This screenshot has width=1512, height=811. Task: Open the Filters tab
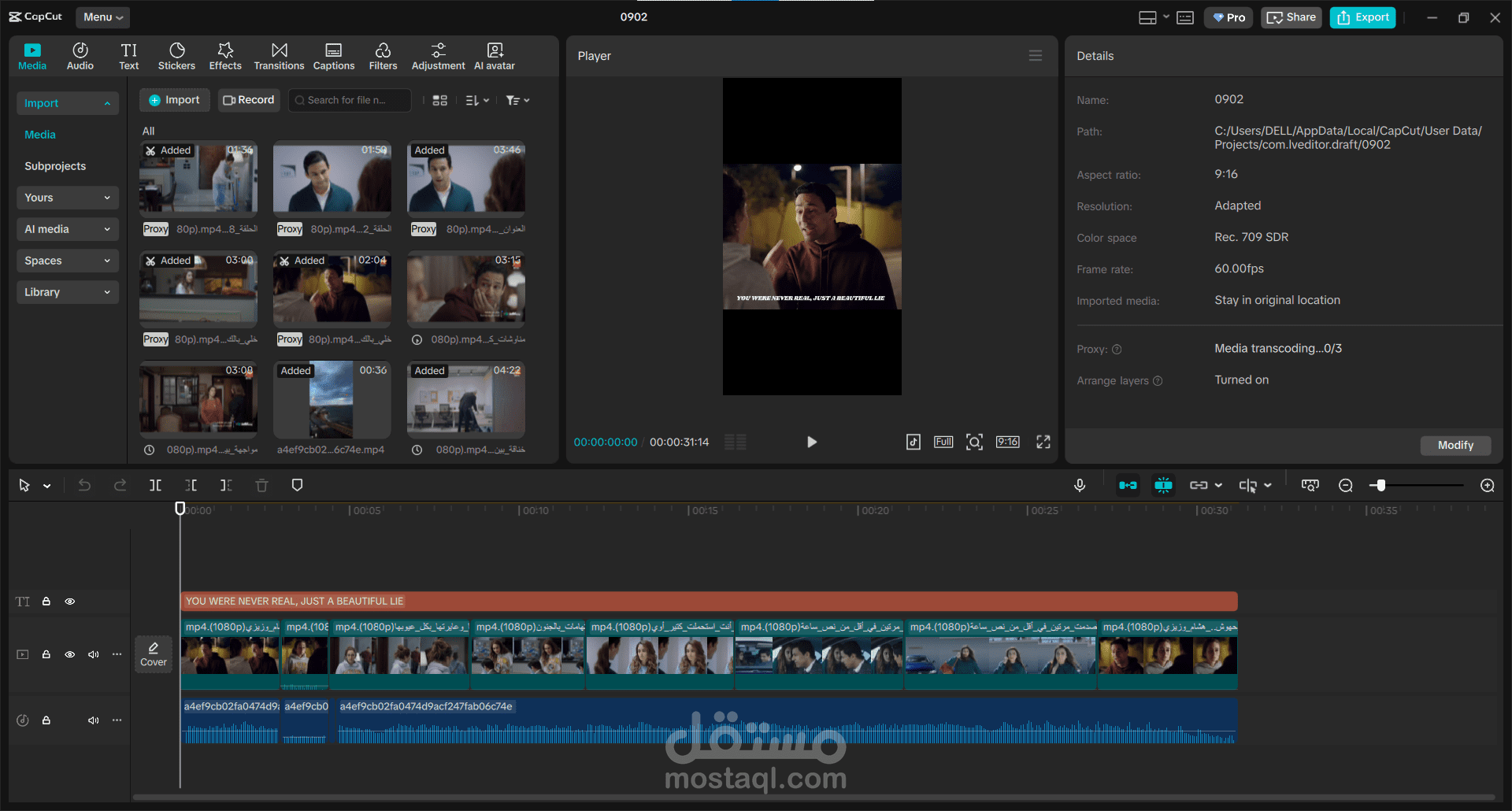click(x=383, y=57)
